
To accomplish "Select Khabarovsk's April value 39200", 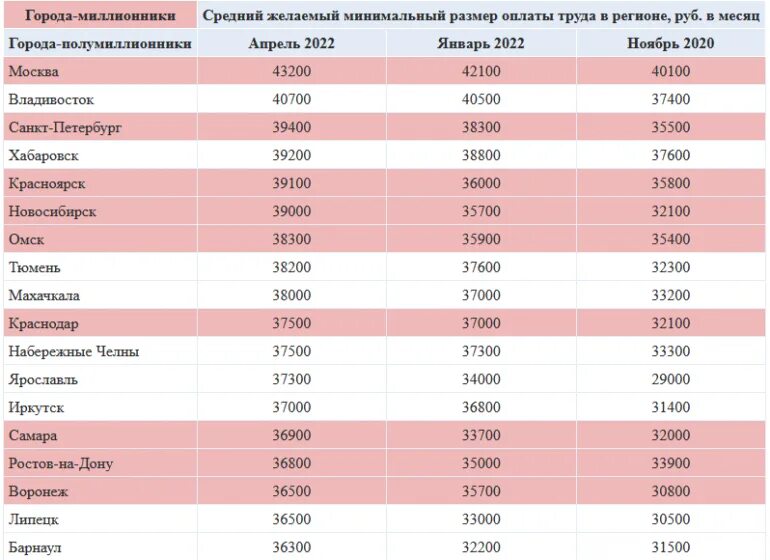I will (292, 155).
